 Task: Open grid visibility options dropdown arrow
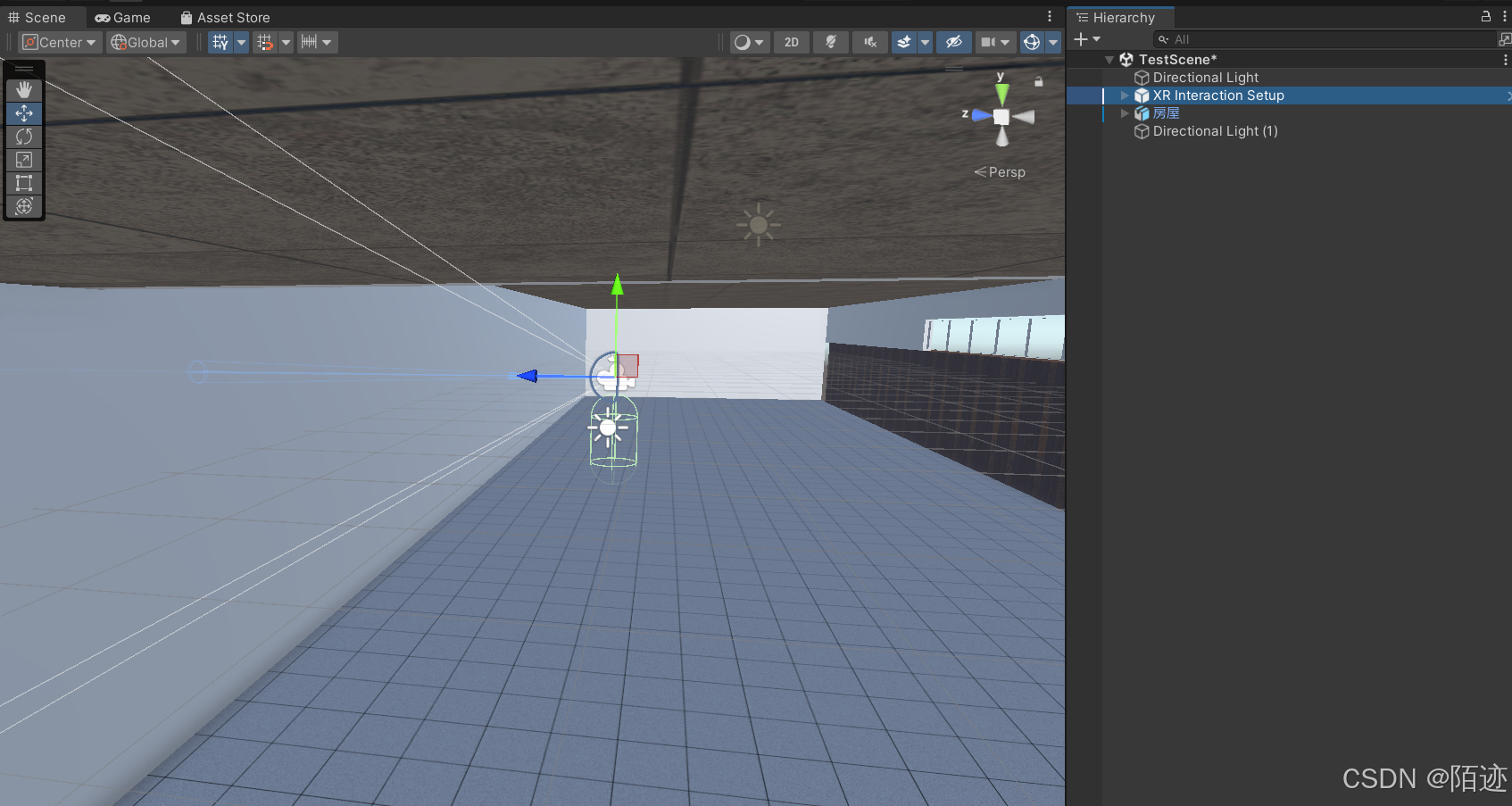click(x=241, y=42)
